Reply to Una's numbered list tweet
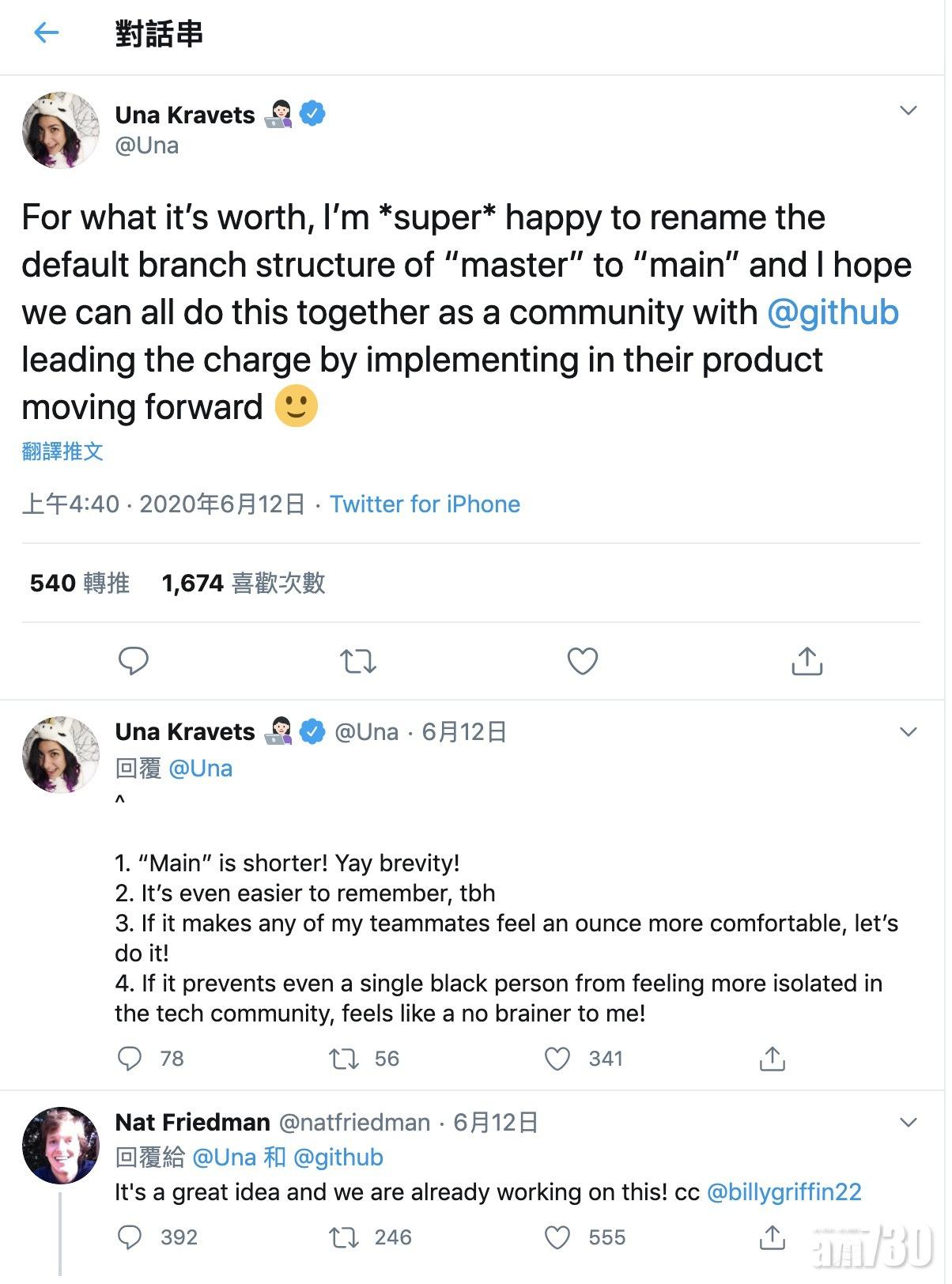Viewport: 952px width, 1284px height. 130,1059
